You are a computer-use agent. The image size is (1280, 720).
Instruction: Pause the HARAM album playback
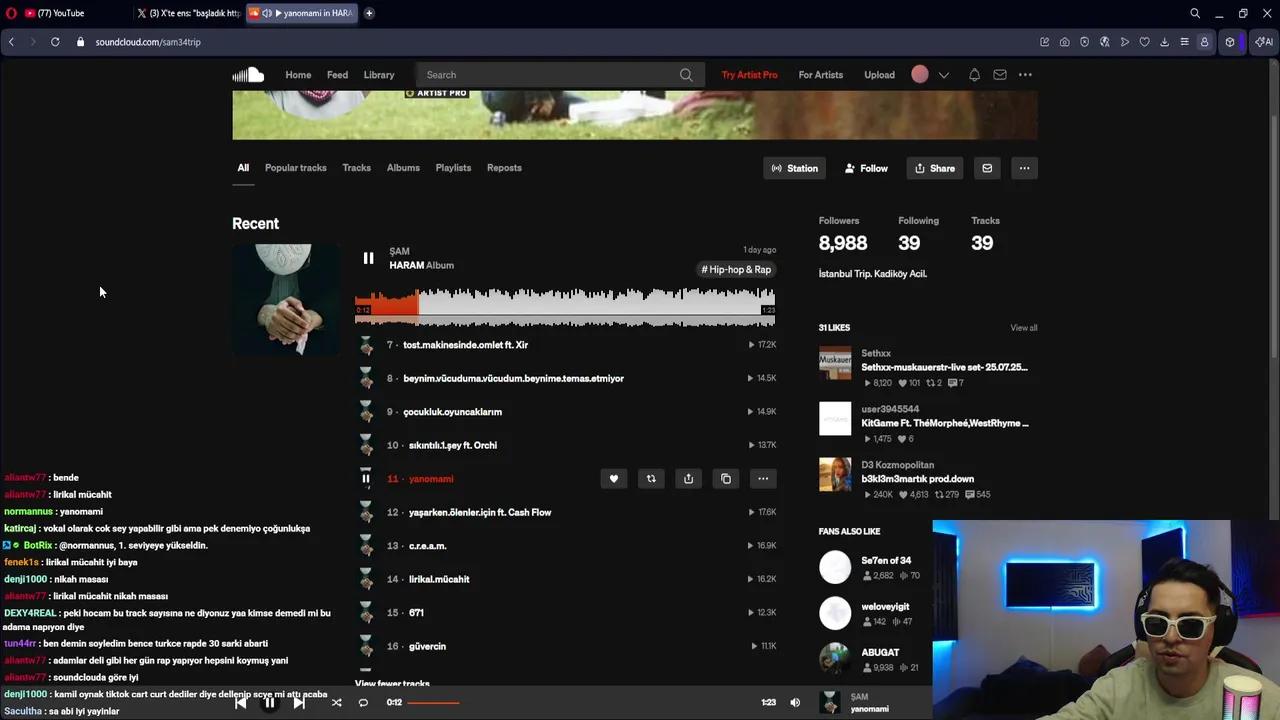368,259
